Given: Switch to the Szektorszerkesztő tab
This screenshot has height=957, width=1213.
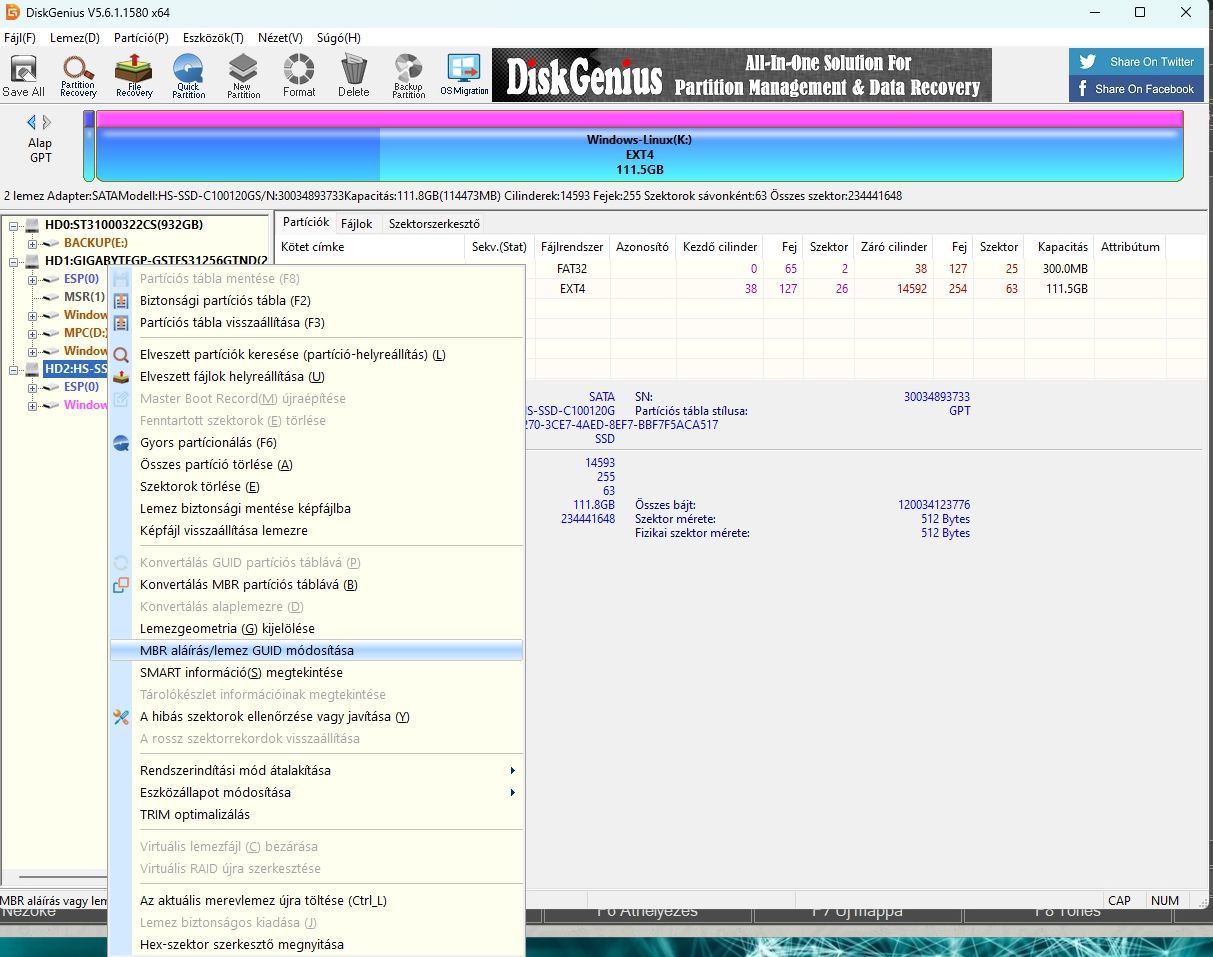Looking at the screenshot, I should click(434, 224).
